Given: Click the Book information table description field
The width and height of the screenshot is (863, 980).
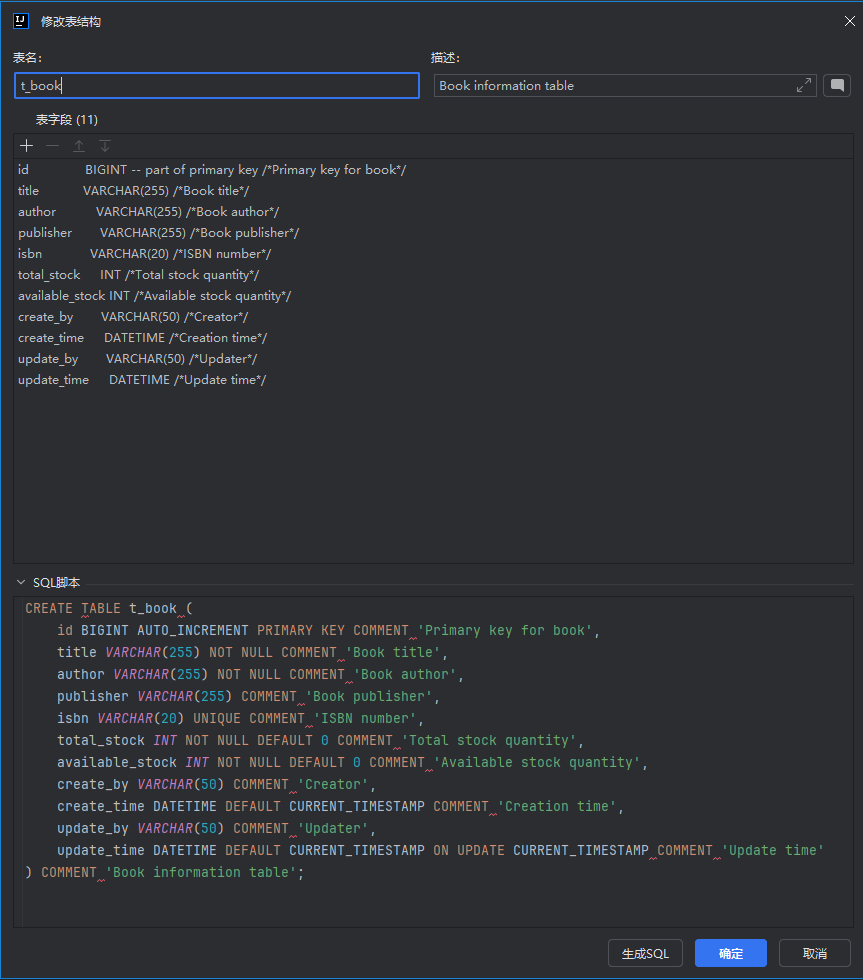Looking at the screenshot, I should coord(615,86).
